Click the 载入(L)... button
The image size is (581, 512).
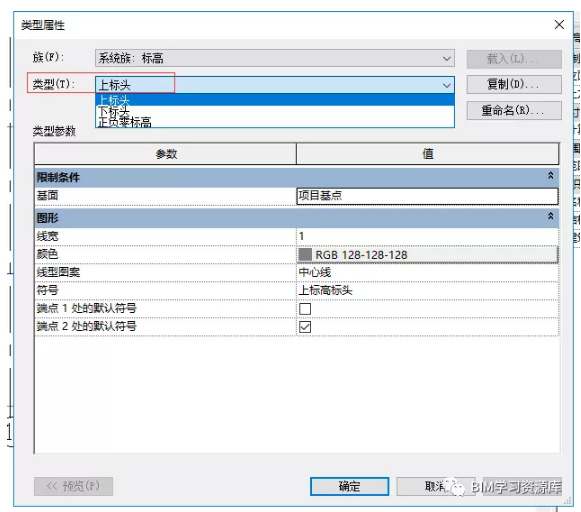[x=514, y=59]
